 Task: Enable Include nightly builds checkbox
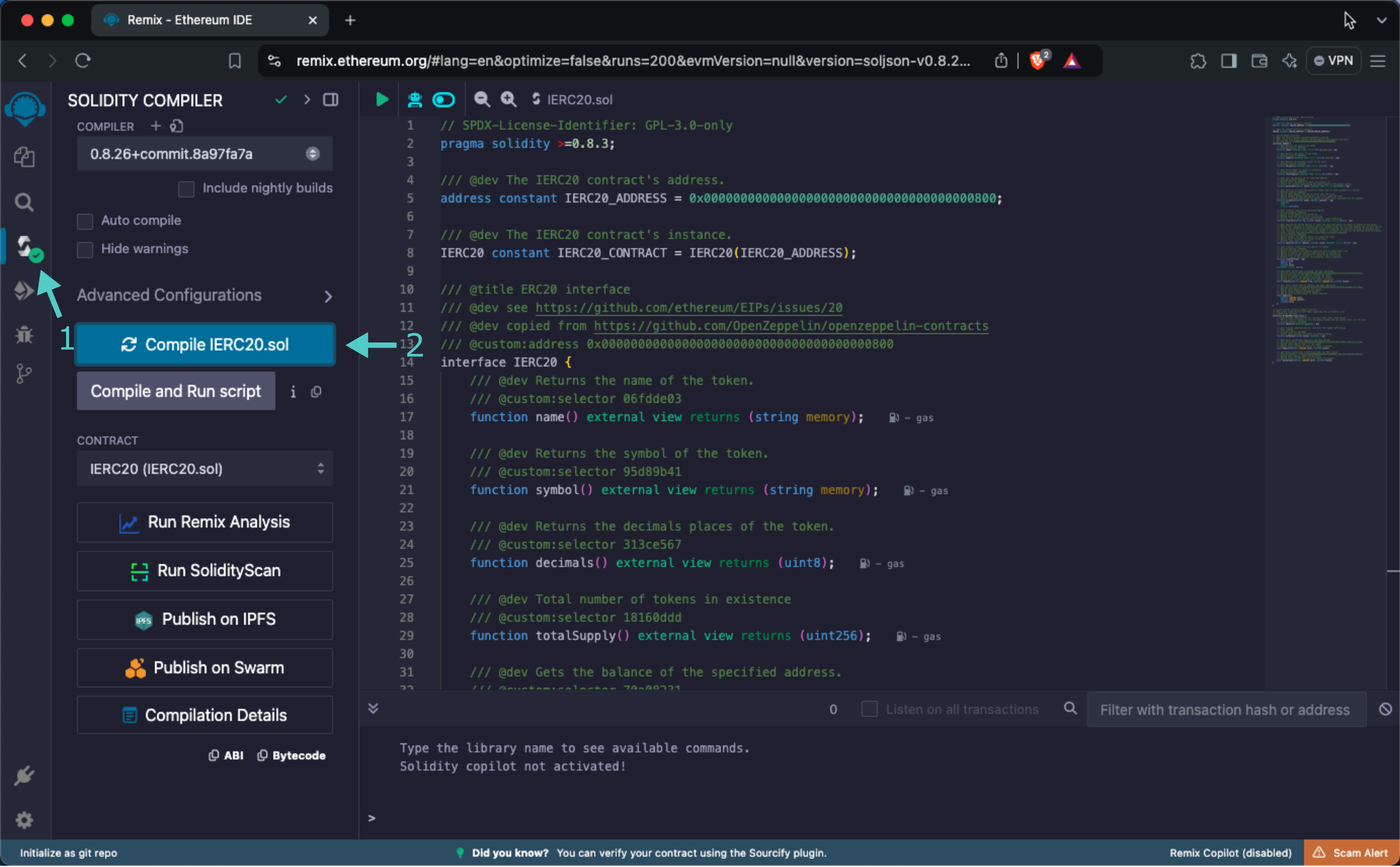(186, 189)
